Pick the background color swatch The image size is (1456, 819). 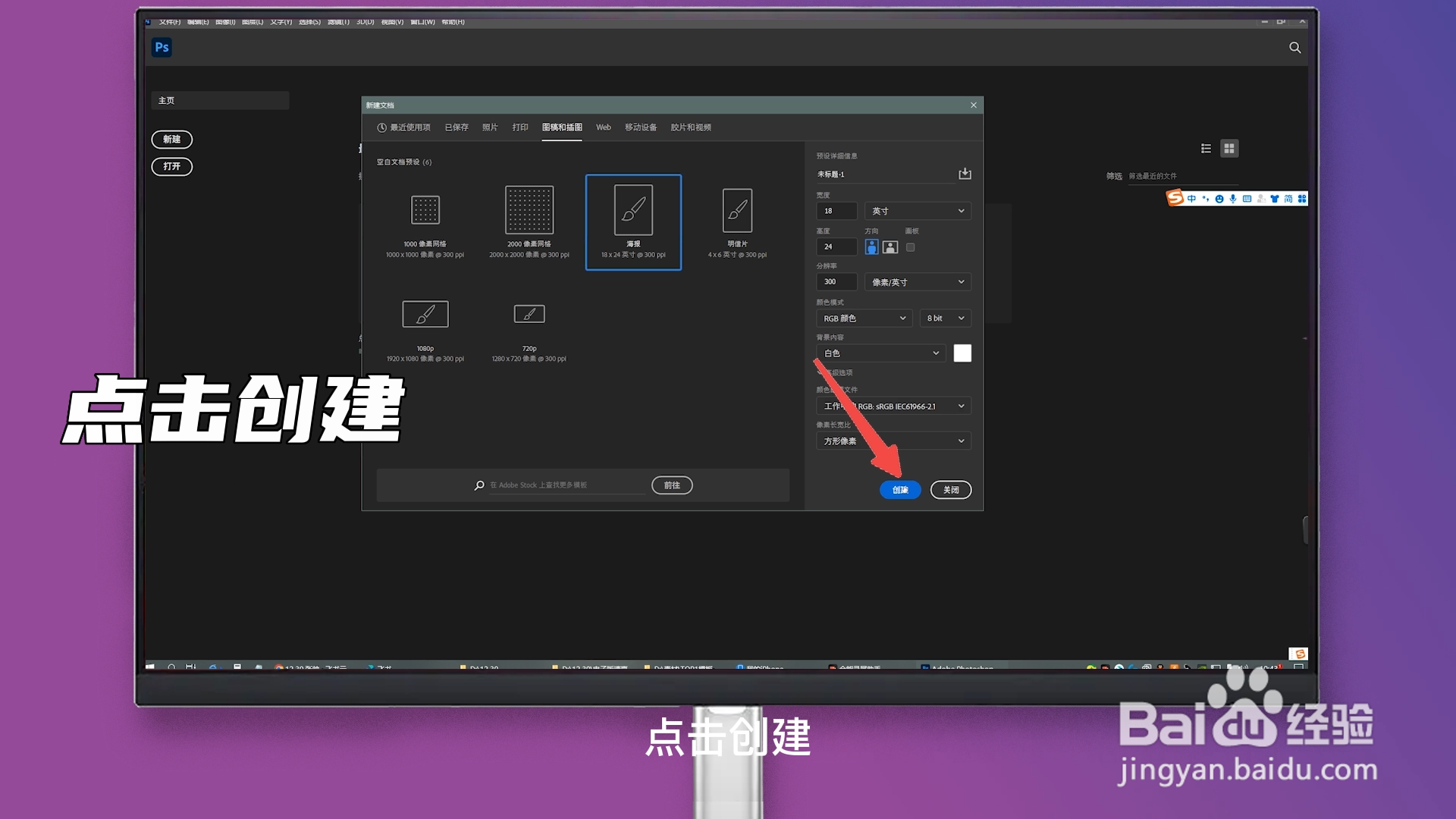962,353
